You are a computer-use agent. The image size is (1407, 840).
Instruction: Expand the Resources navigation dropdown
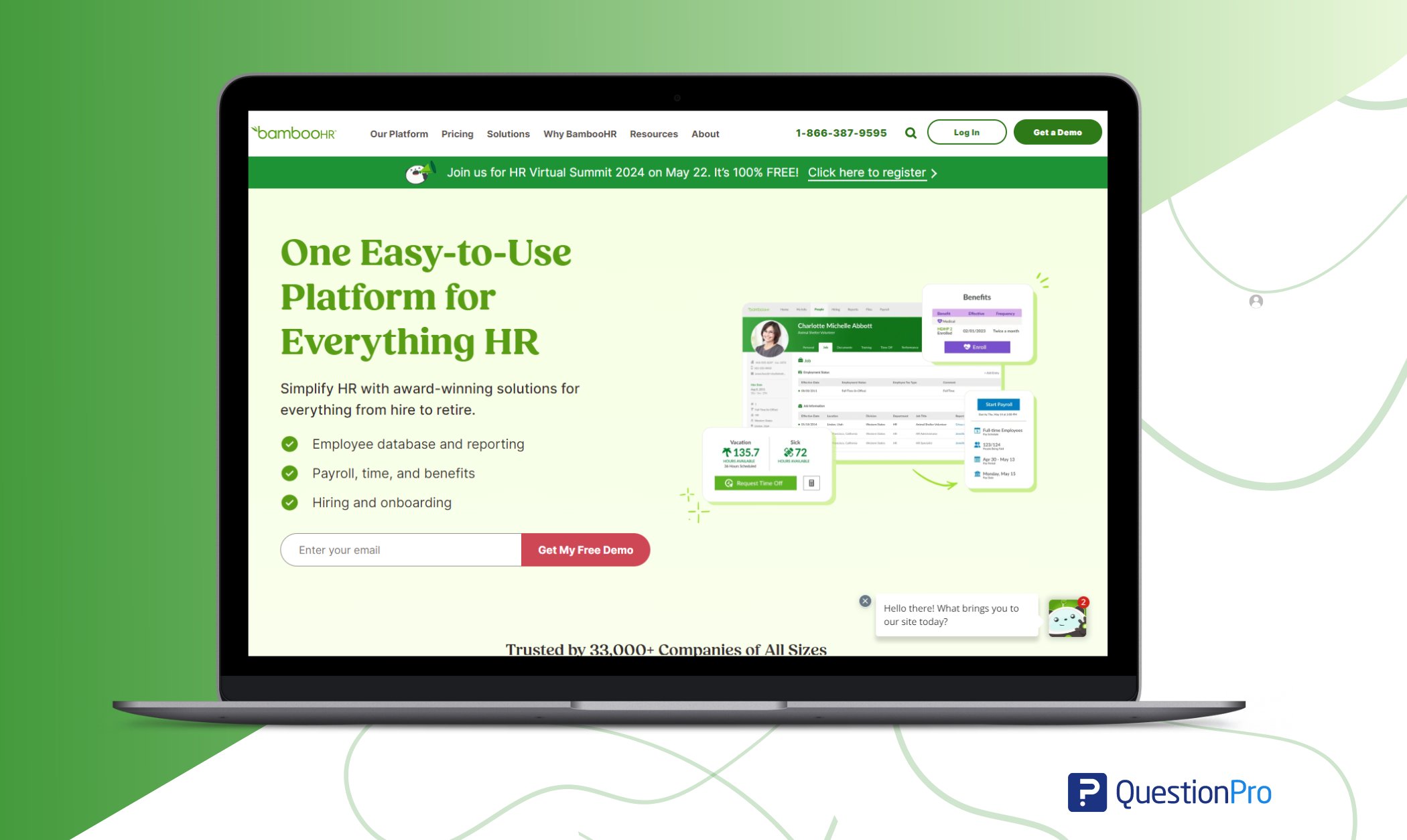pos(654,133)
